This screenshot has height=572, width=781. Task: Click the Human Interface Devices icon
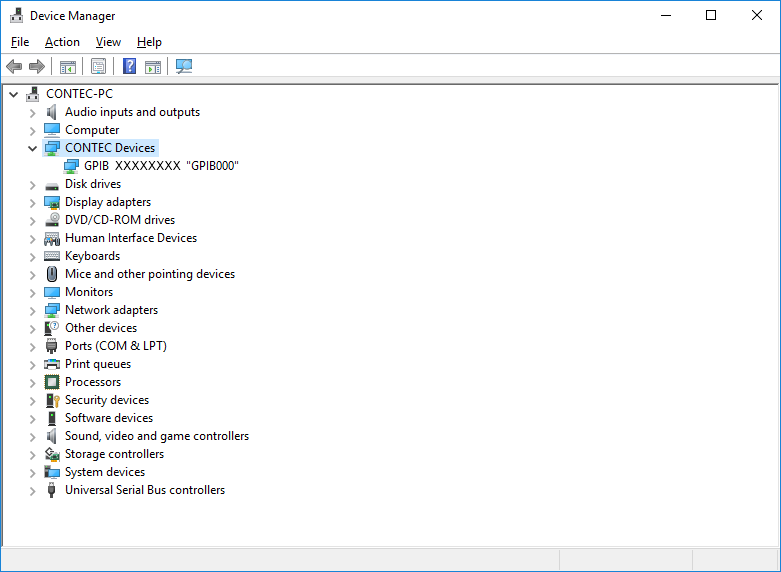tap(52, 239)
